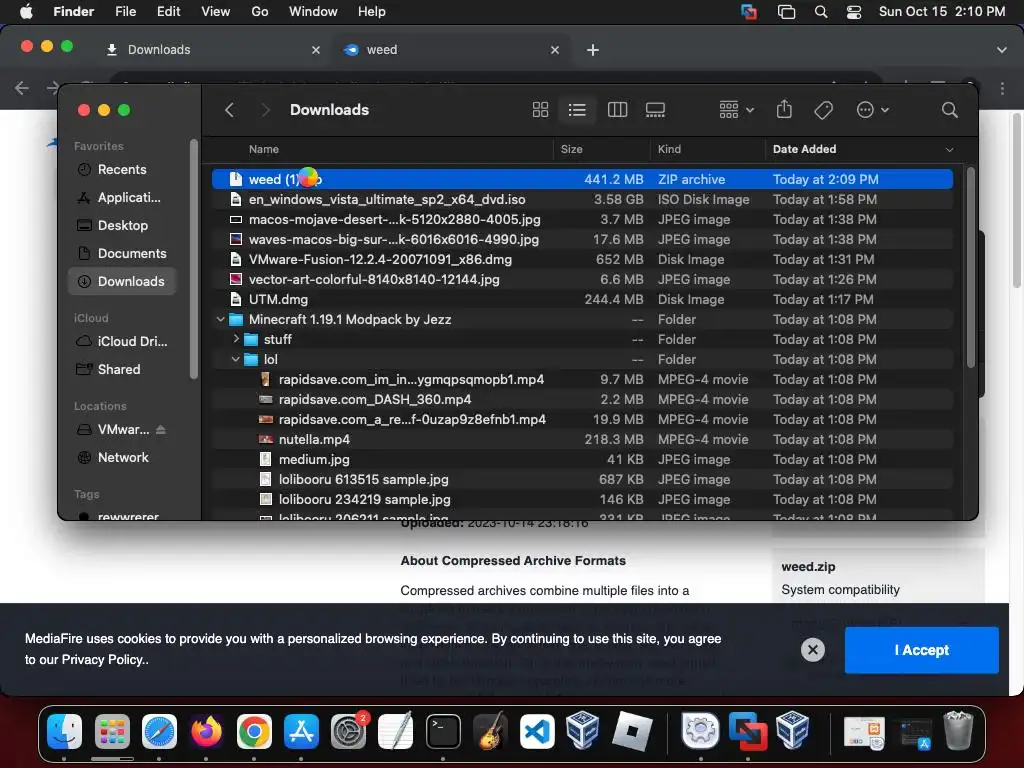Open Finder from the Dock
Viewport: 1024px width, 768px height.
click(64, 731)
